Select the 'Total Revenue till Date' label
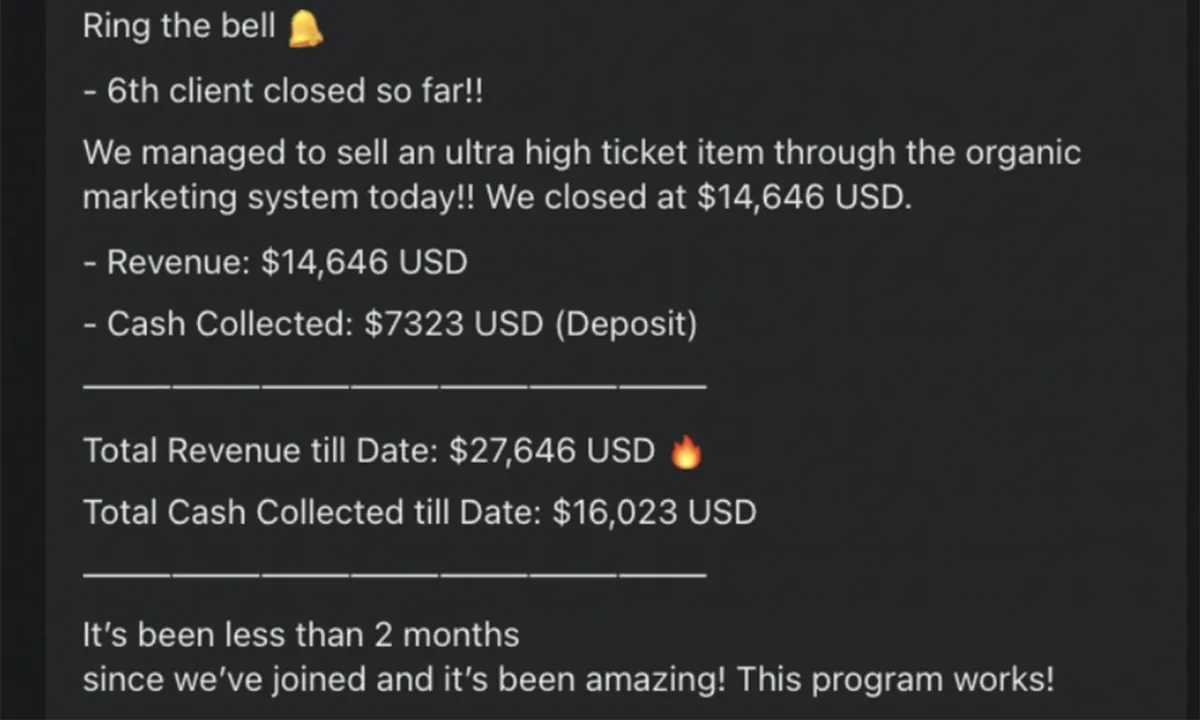The width and height of the screenshot is (1200, 720). pos(260,451)
